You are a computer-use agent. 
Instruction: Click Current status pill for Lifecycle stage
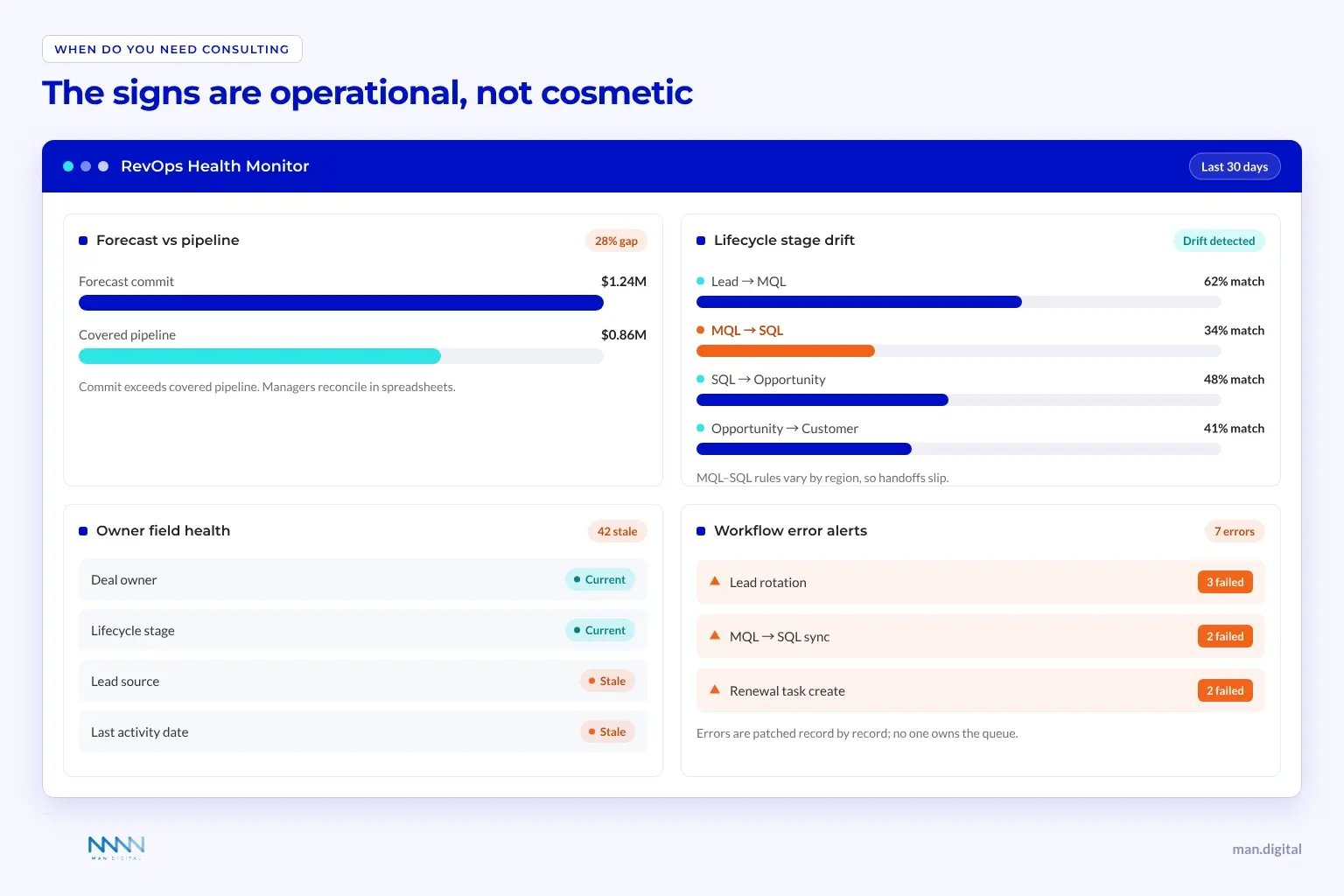[600, 630]
